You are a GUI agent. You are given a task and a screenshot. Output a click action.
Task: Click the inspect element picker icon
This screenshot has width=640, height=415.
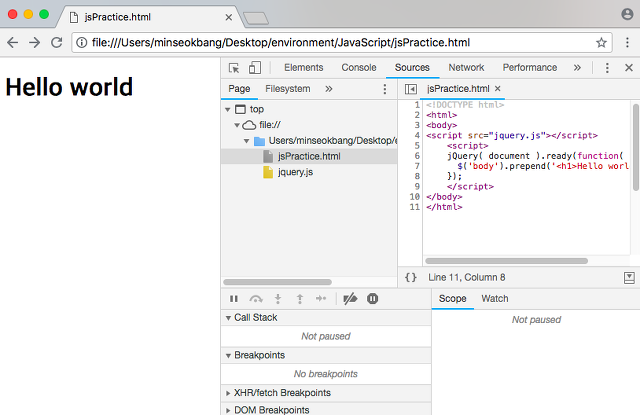[x=234, y=68]
